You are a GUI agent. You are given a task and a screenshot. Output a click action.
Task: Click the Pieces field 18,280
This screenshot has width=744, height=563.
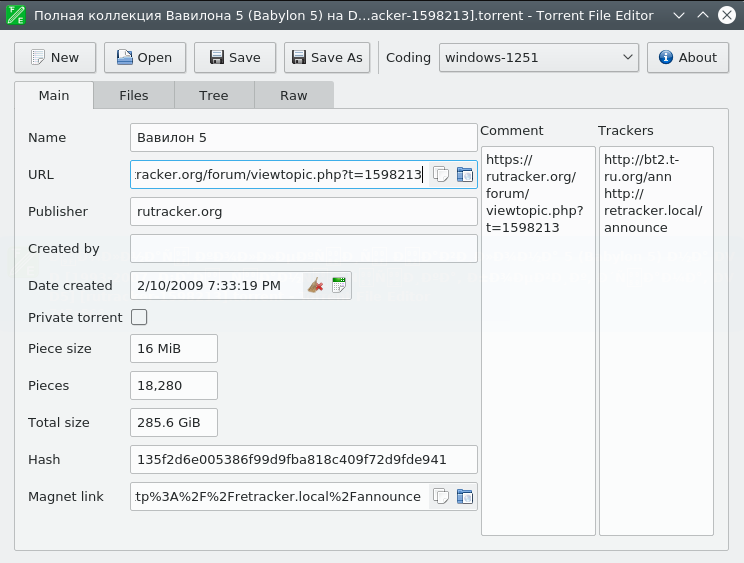click(174, 386)
